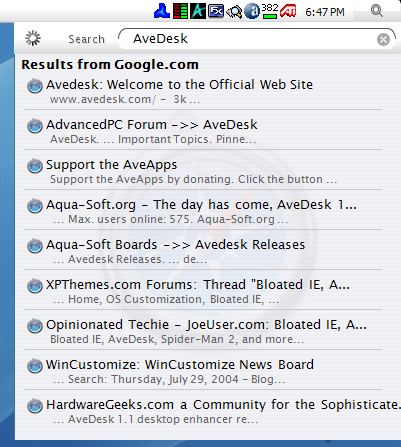Click the blue three-pointed tray icon
401x447 pixels.
tap(162, 11)
